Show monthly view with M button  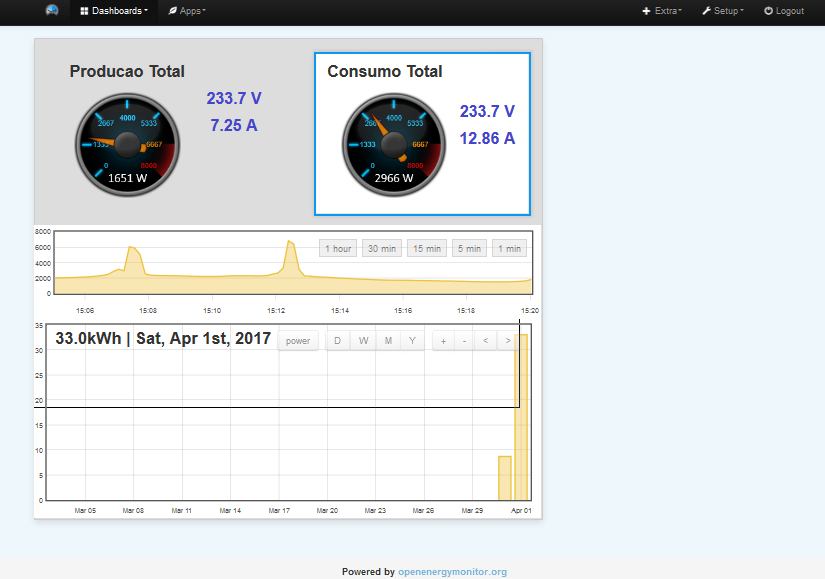pos(388,341)
